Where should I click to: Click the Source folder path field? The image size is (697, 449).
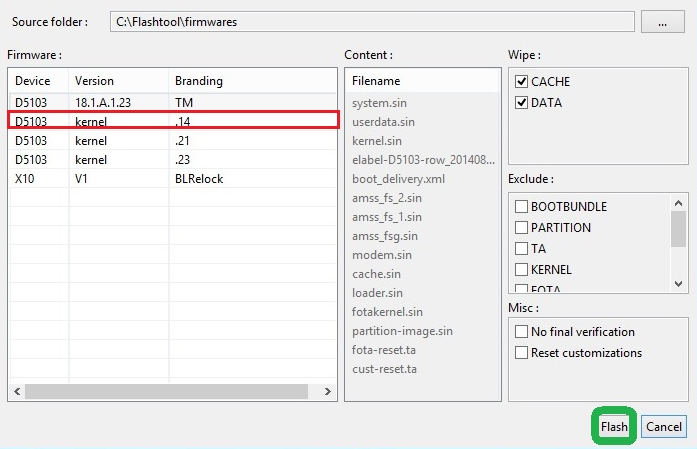pyautogui.click(x=368, y=21)
